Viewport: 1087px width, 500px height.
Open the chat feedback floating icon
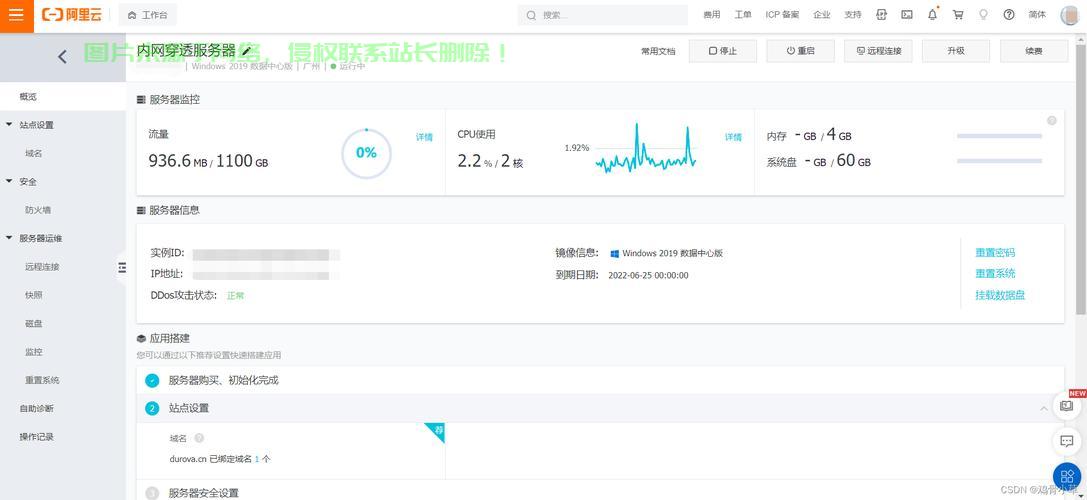1067,441
